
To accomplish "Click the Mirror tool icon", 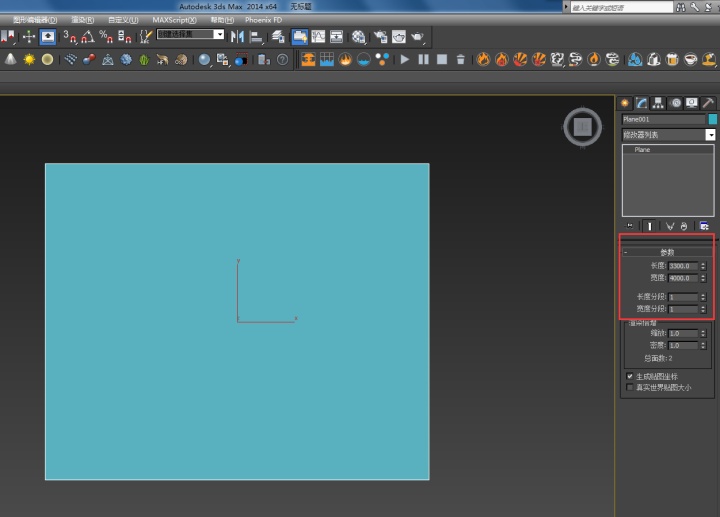I will [x=237, y=36].
